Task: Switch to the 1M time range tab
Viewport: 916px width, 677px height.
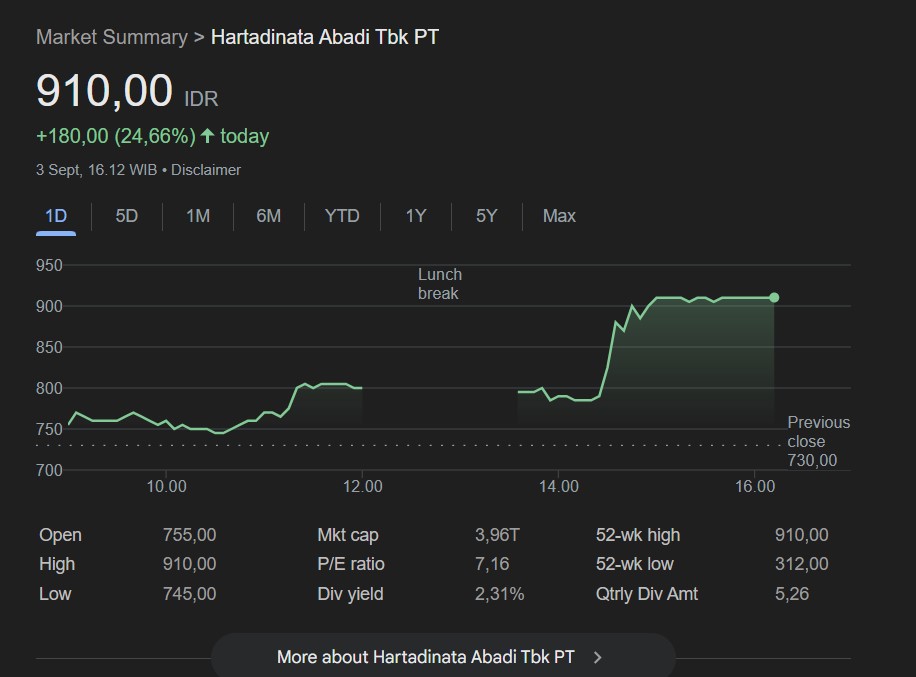Action: 198,216
